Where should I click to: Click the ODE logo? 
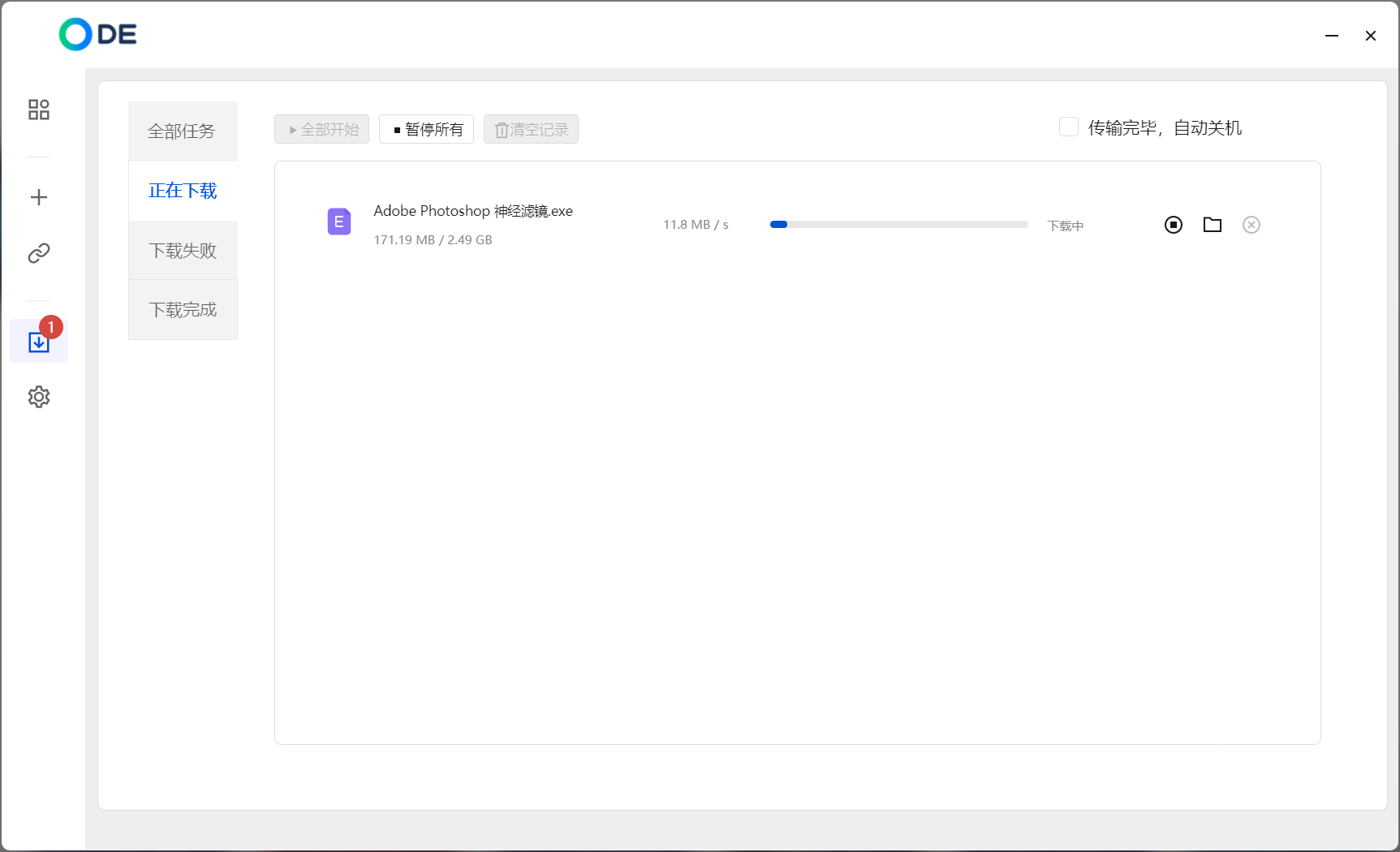pyautogui.click(x=98, y=35)
